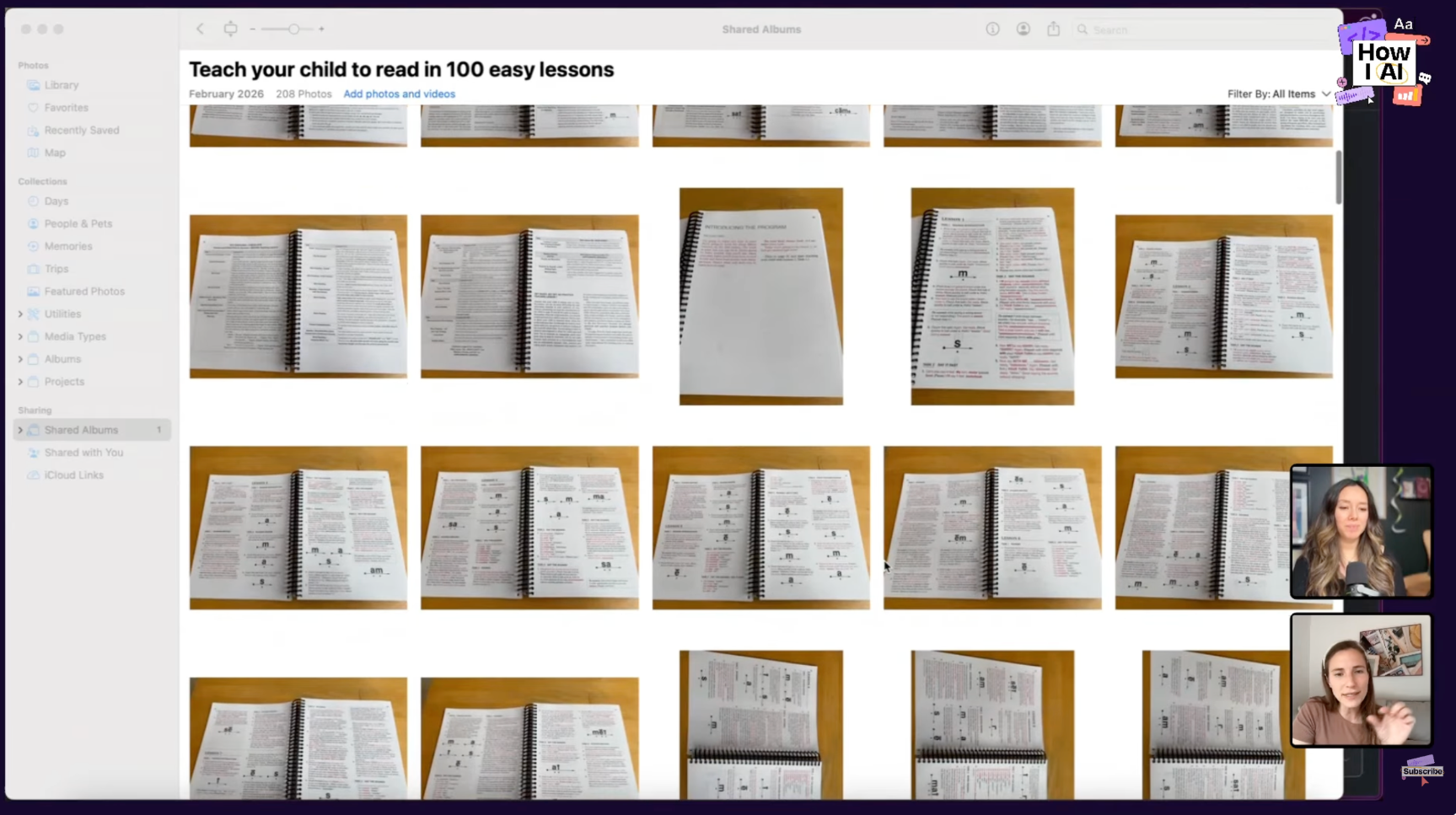This screenshot has height=815, width=1456.
Task: Open the People & Pets collection
Action: (x=78, y=224)
